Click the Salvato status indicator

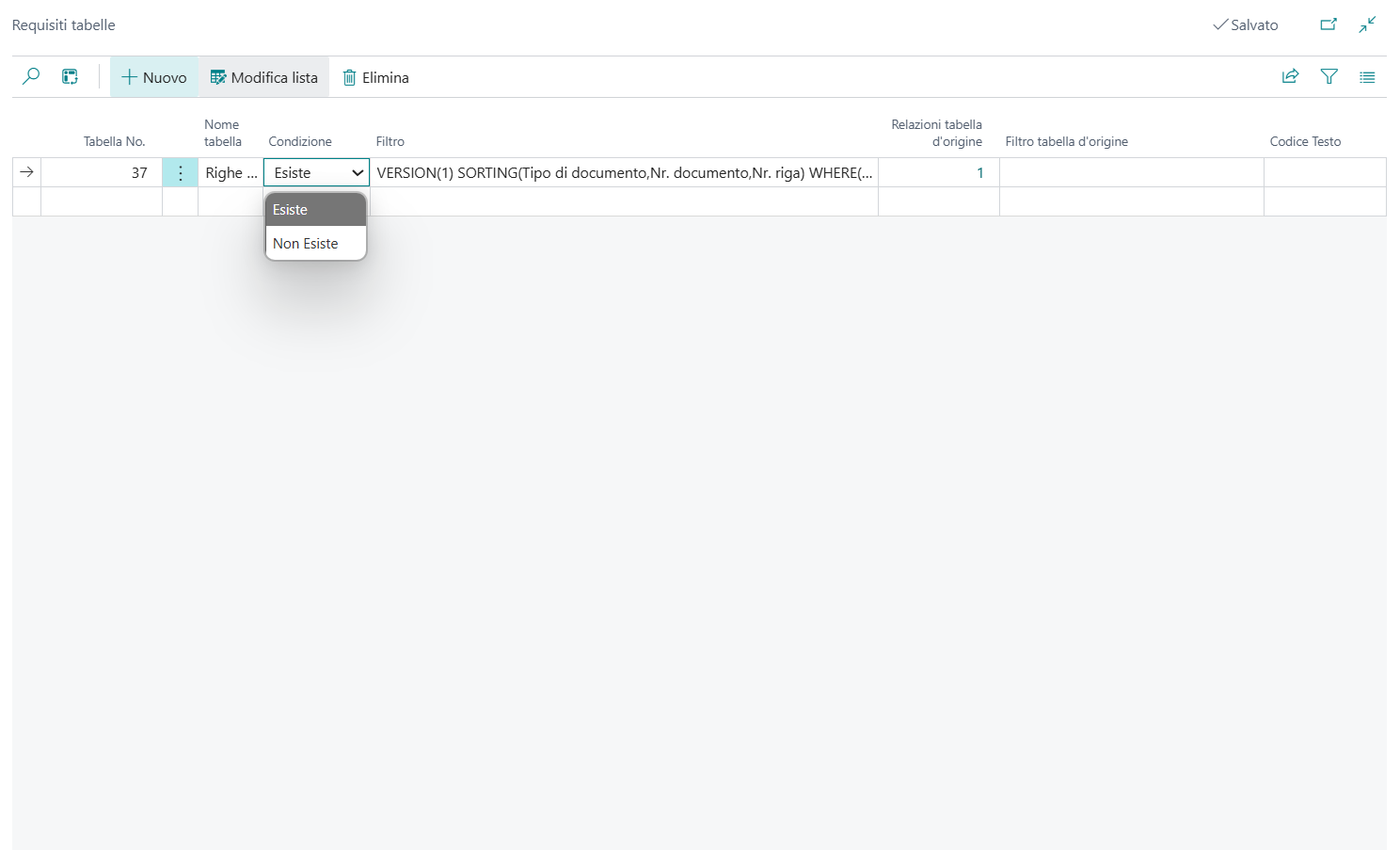[x=1246, y=25]
